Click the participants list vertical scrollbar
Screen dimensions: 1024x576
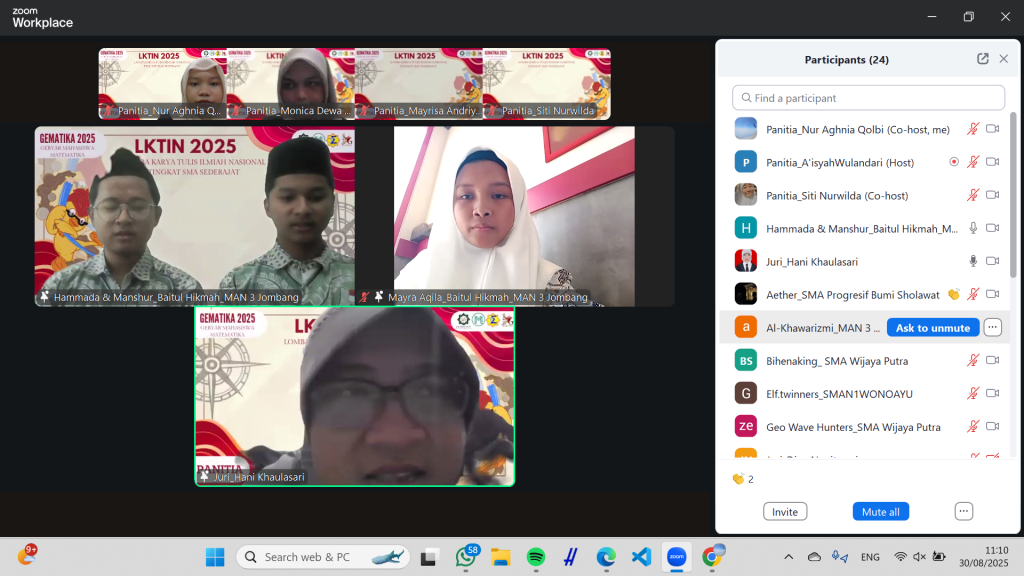pyautogui.click(x=1012, y=200)
